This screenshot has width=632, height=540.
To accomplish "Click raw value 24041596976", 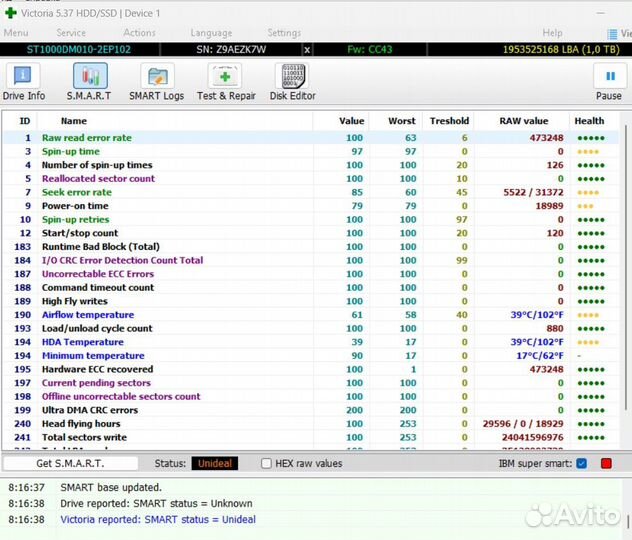I will point(532,438).
